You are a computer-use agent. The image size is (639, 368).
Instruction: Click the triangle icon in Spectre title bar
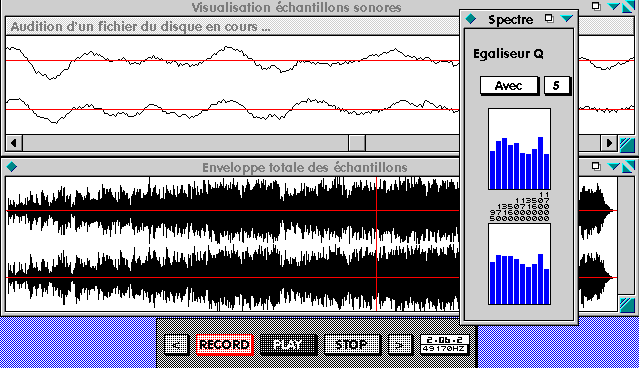[566, 18]
